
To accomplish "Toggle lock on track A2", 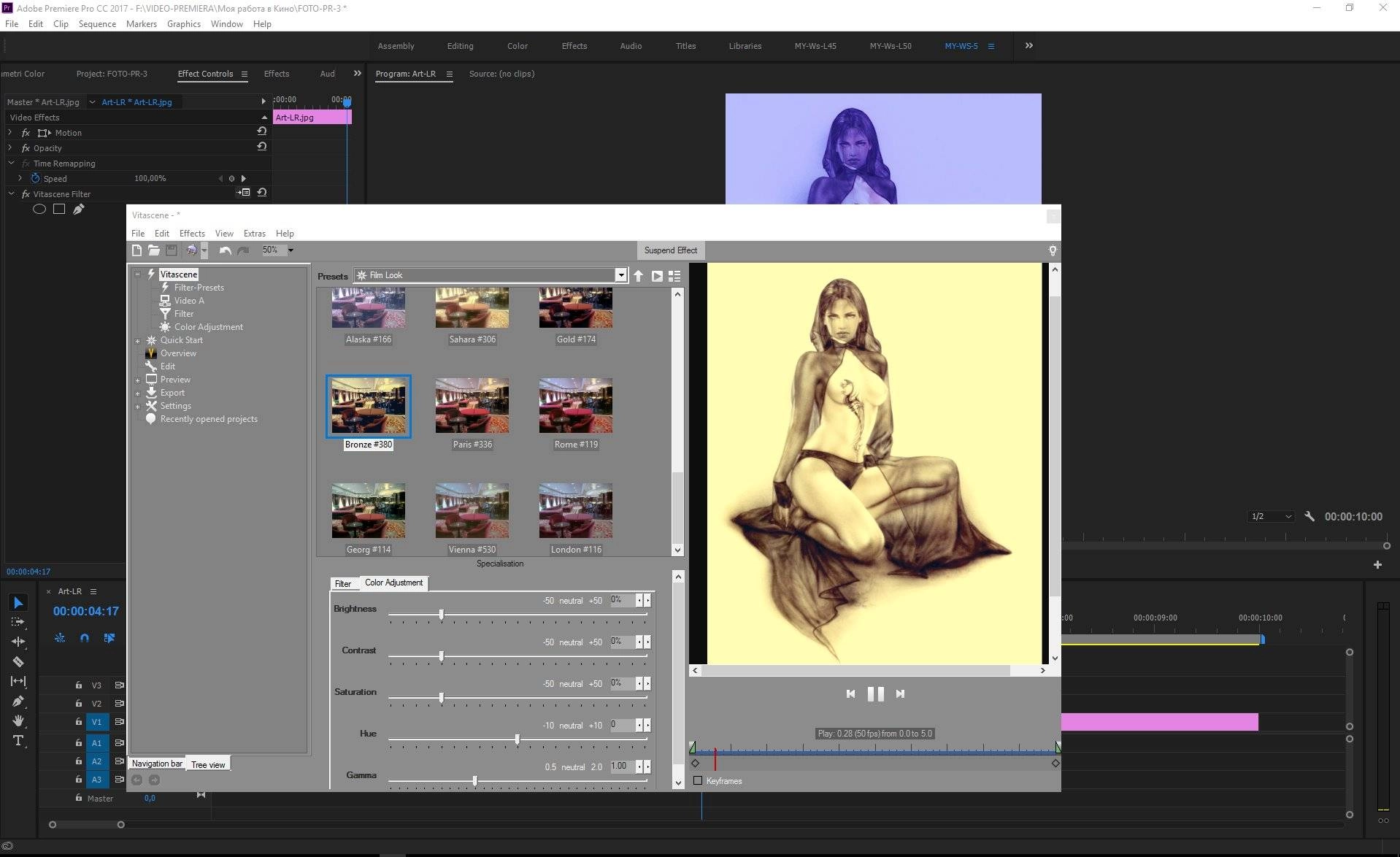I will click(78, 761).
